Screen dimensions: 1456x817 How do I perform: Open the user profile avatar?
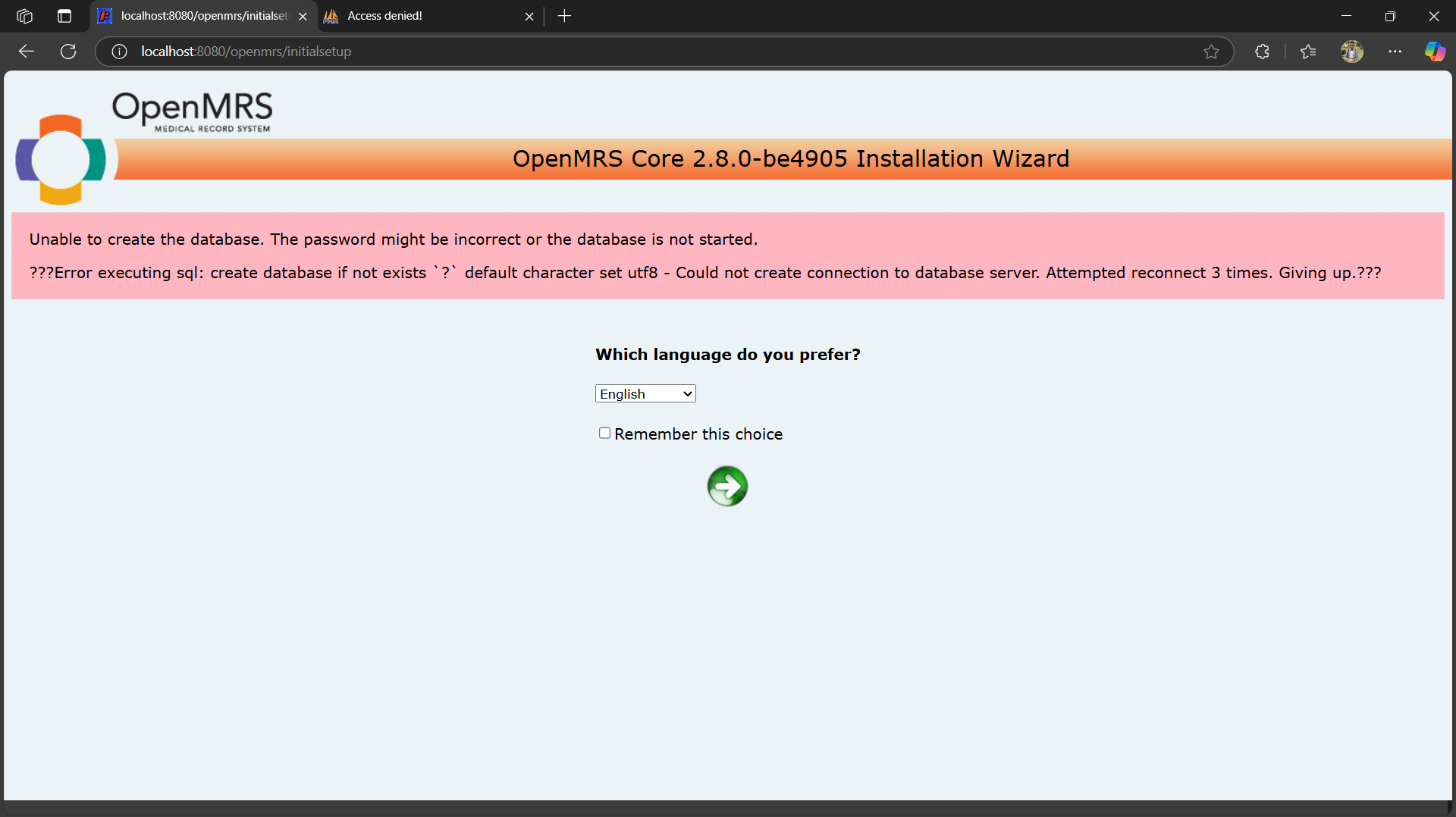(x=1352, y=52)
